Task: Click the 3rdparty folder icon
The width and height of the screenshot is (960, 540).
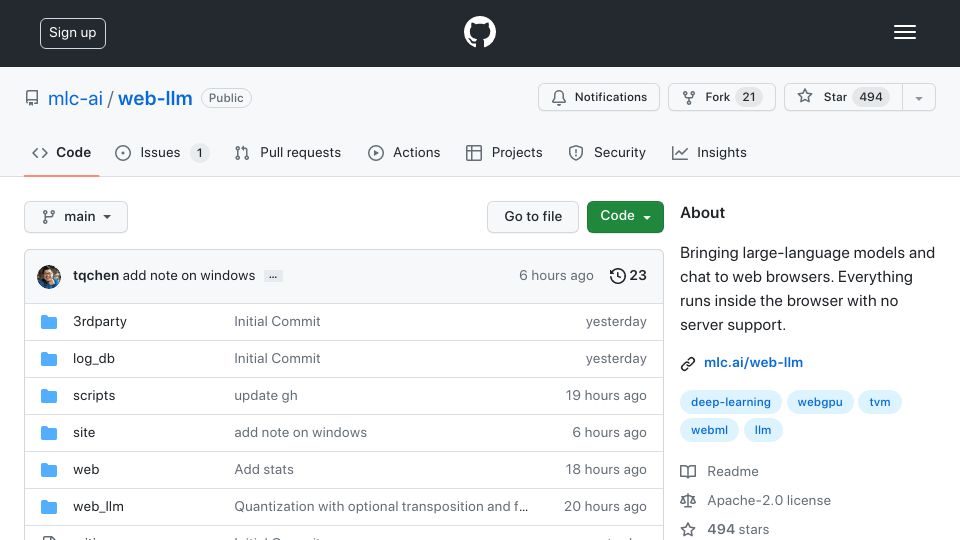Action: [x=49, y=322]
